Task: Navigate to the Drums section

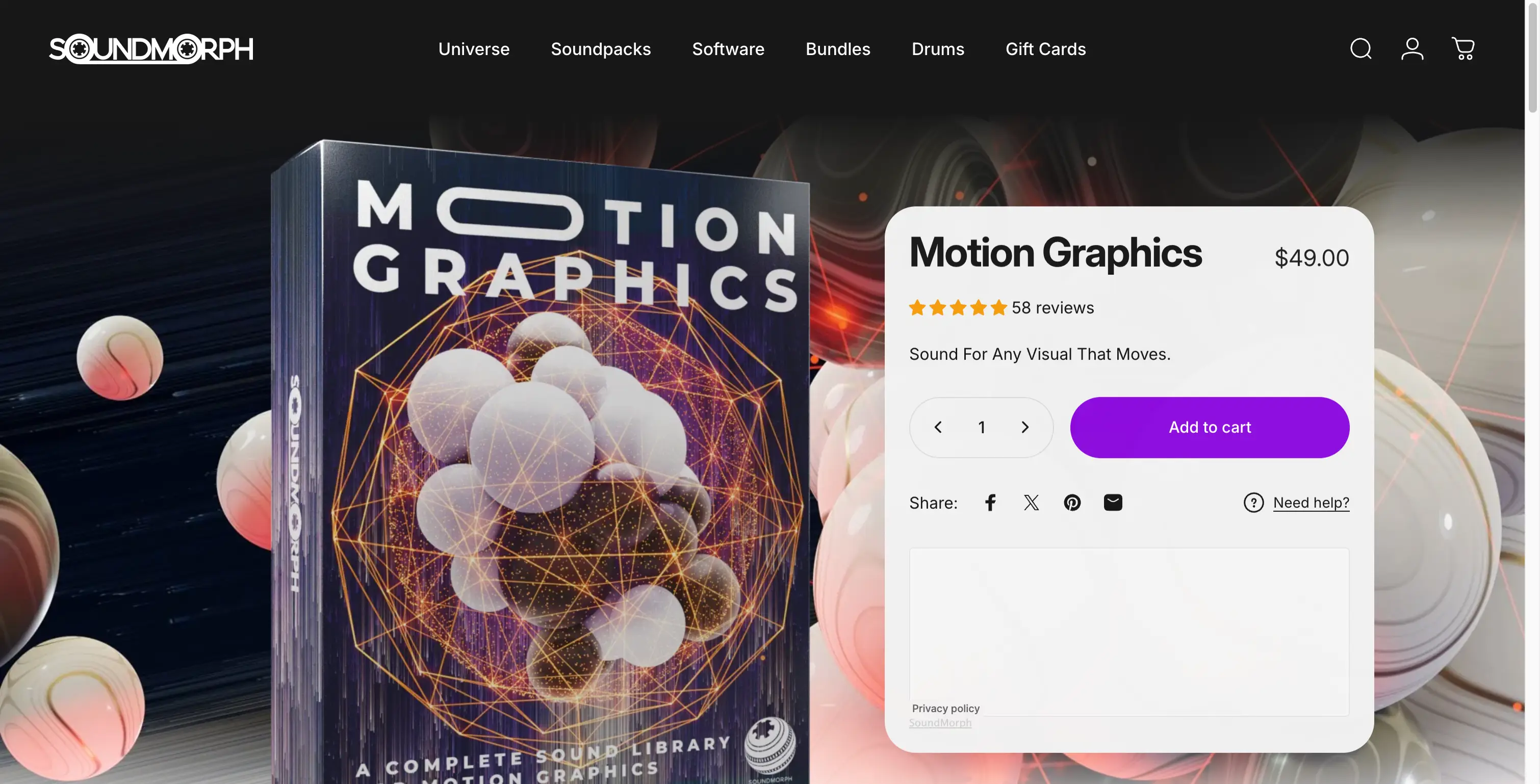Action: point(937,49)
